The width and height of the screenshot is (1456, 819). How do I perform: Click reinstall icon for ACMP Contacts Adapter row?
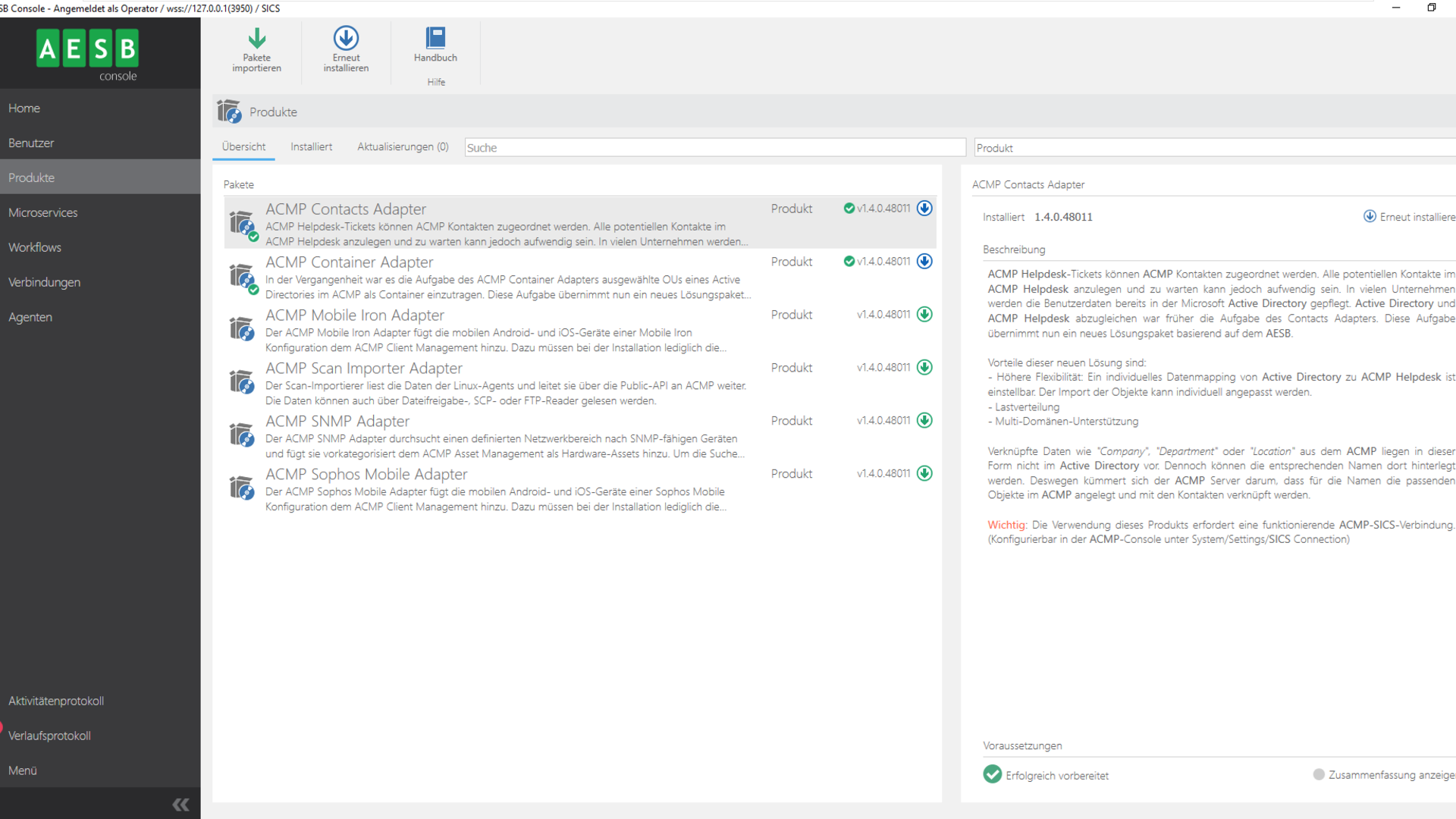[x=924, y=209]
